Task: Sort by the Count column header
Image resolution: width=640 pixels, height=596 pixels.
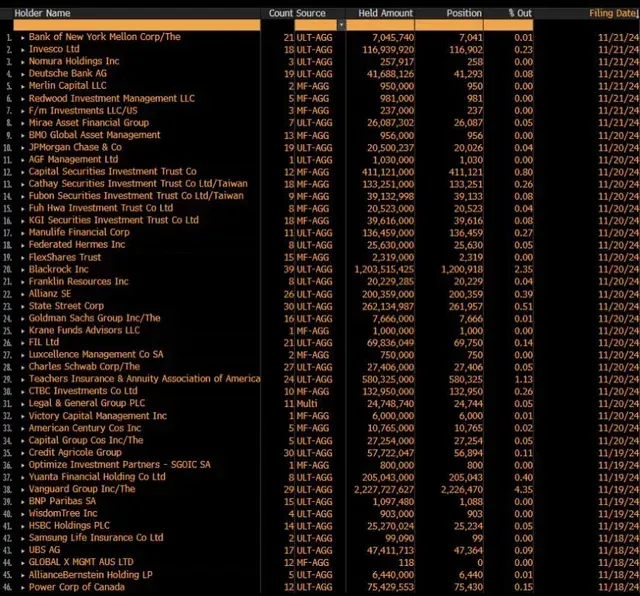Action: click(280, 13)
